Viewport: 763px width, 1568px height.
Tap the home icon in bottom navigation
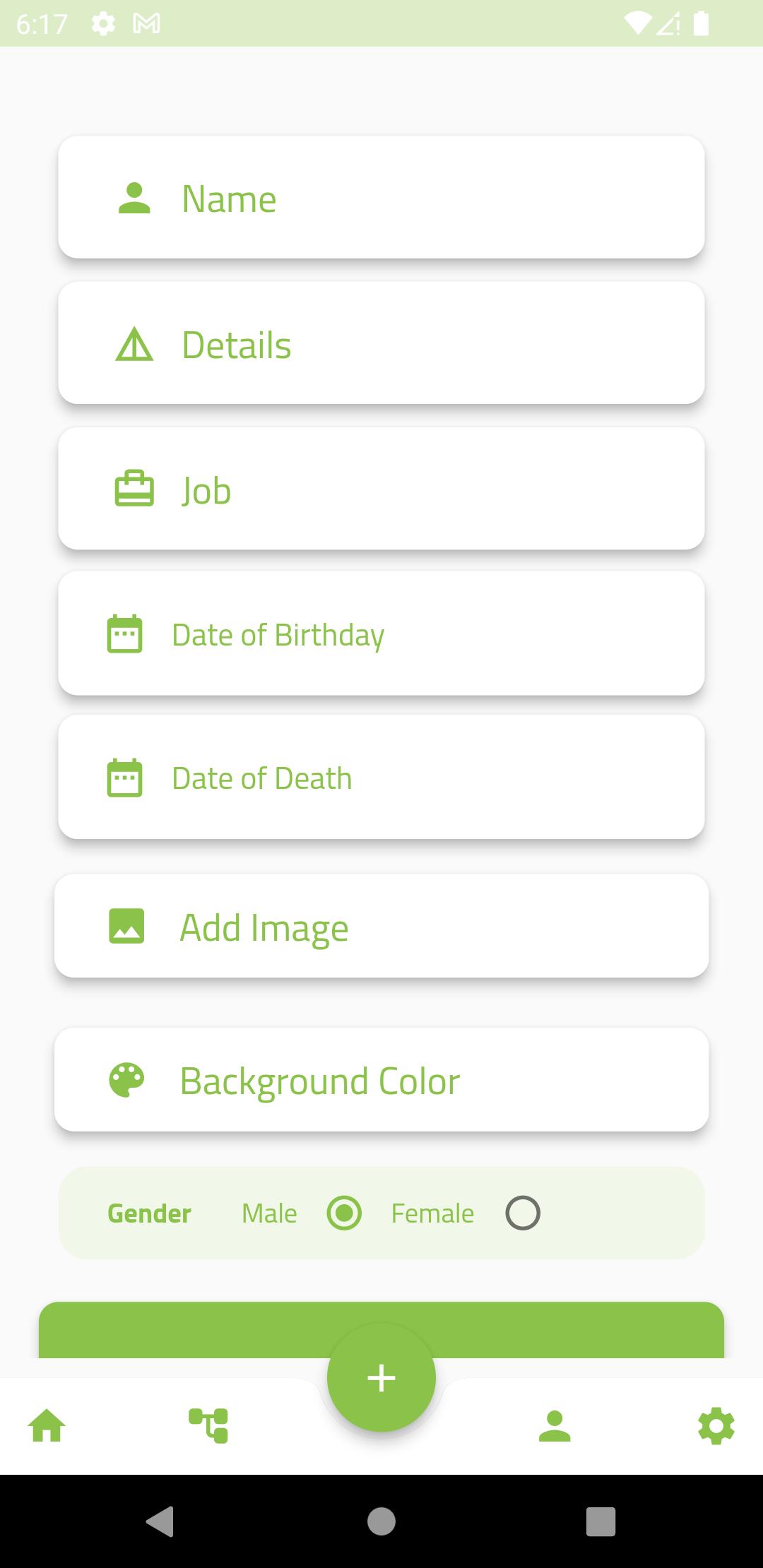tap(47, 1425)
